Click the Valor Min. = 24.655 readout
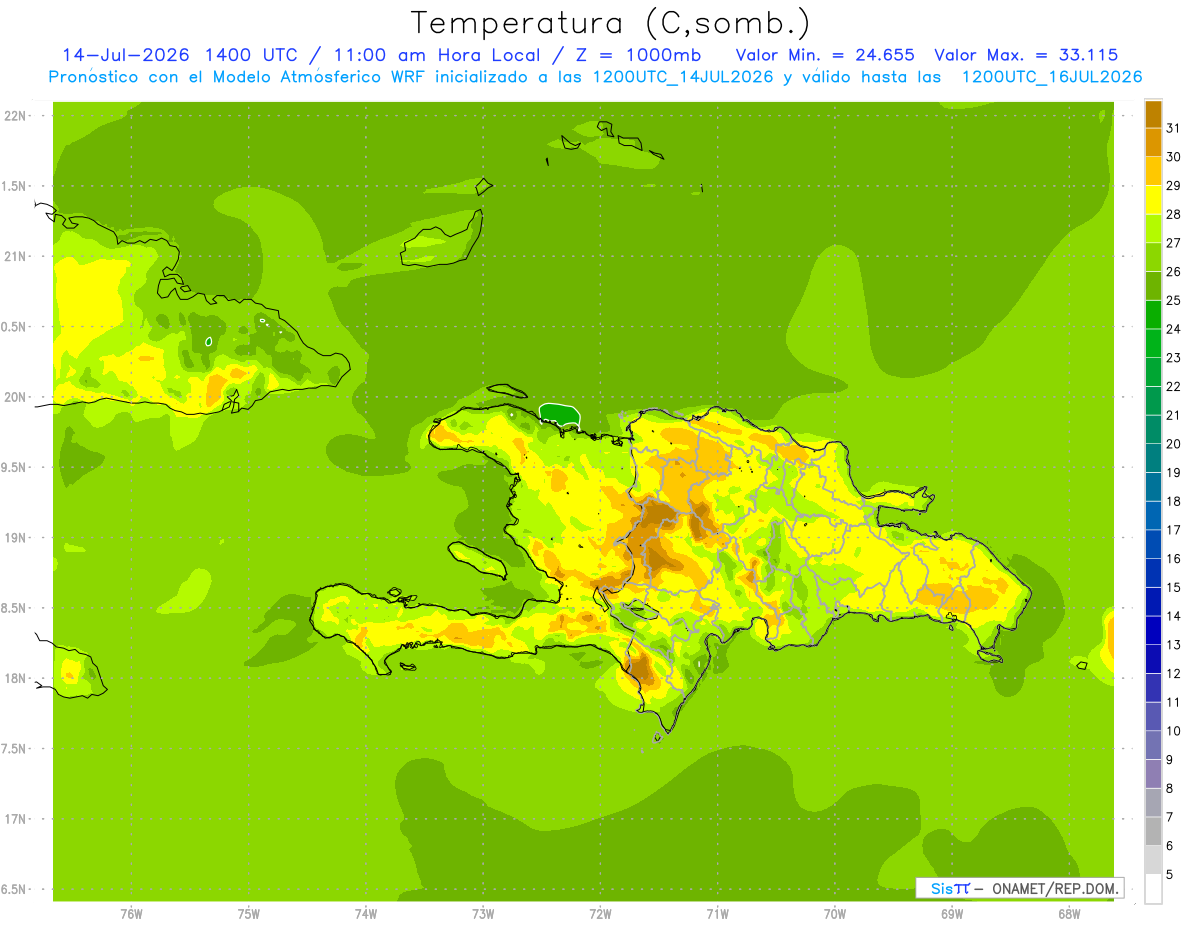1200x927 pixels. [x=825, y=55]
